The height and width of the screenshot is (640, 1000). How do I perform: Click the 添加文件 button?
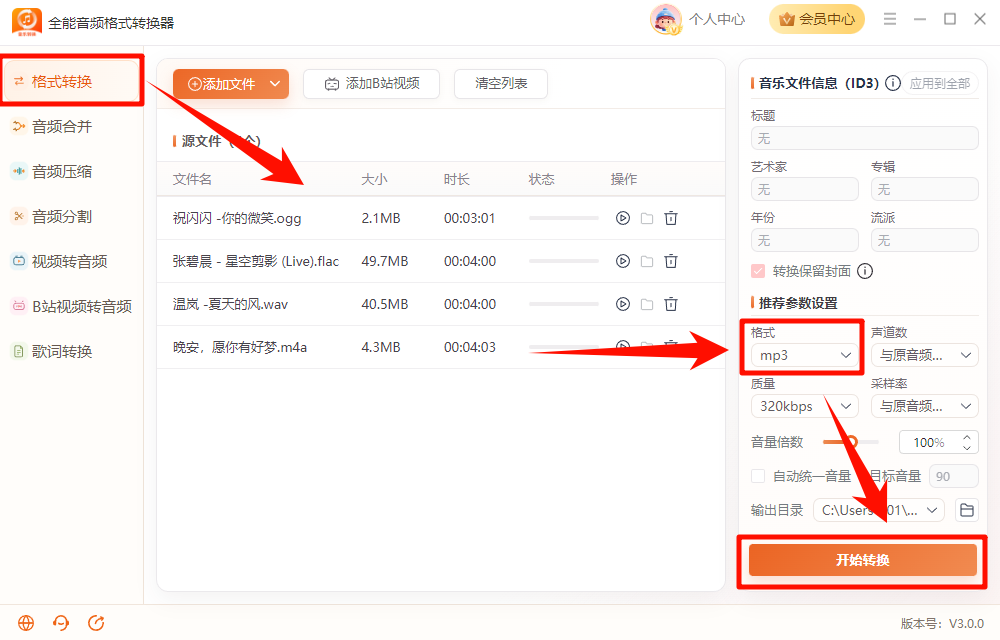[222, 84]
